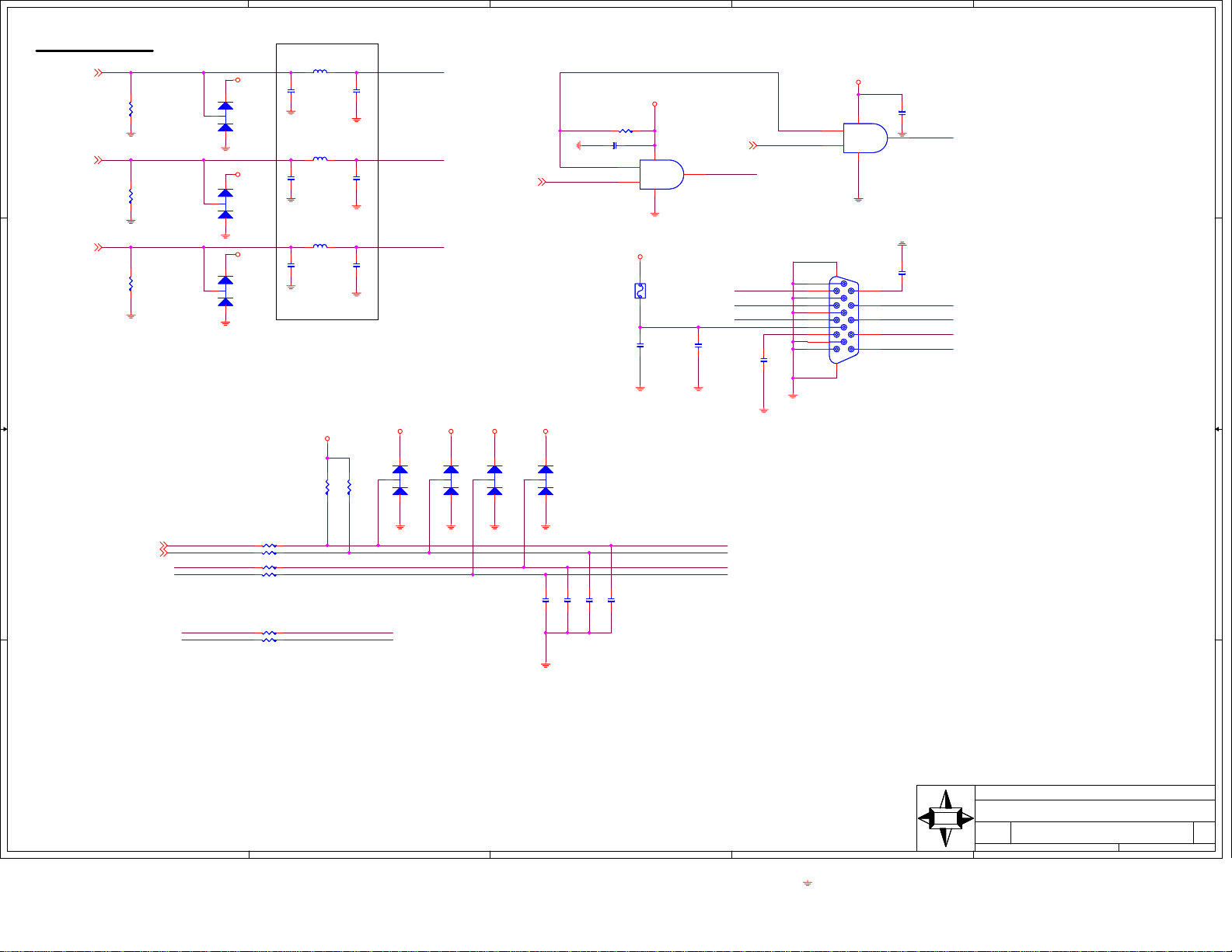Click the rectangle outline around the three inductors

coord(327,182)
